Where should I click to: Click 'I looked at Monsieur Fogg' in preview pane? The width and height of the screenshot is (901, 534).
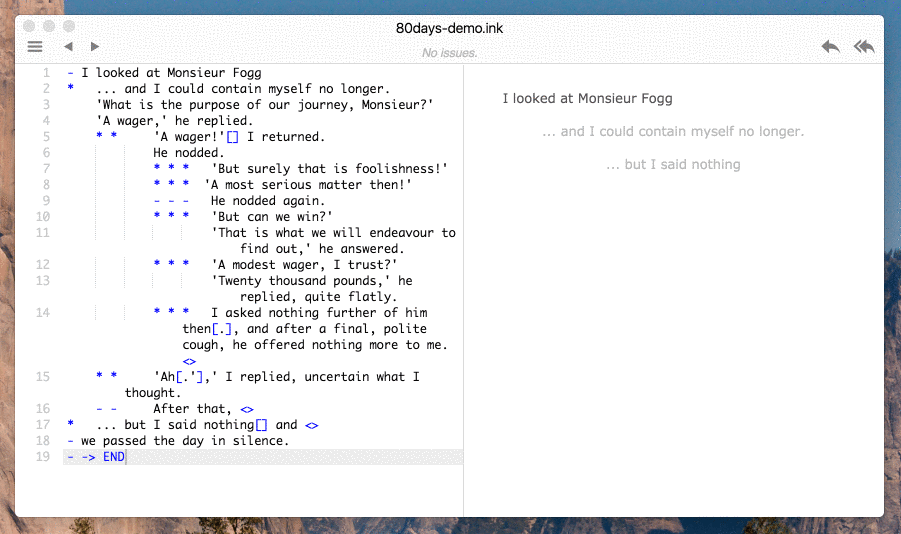coord(587,99)
